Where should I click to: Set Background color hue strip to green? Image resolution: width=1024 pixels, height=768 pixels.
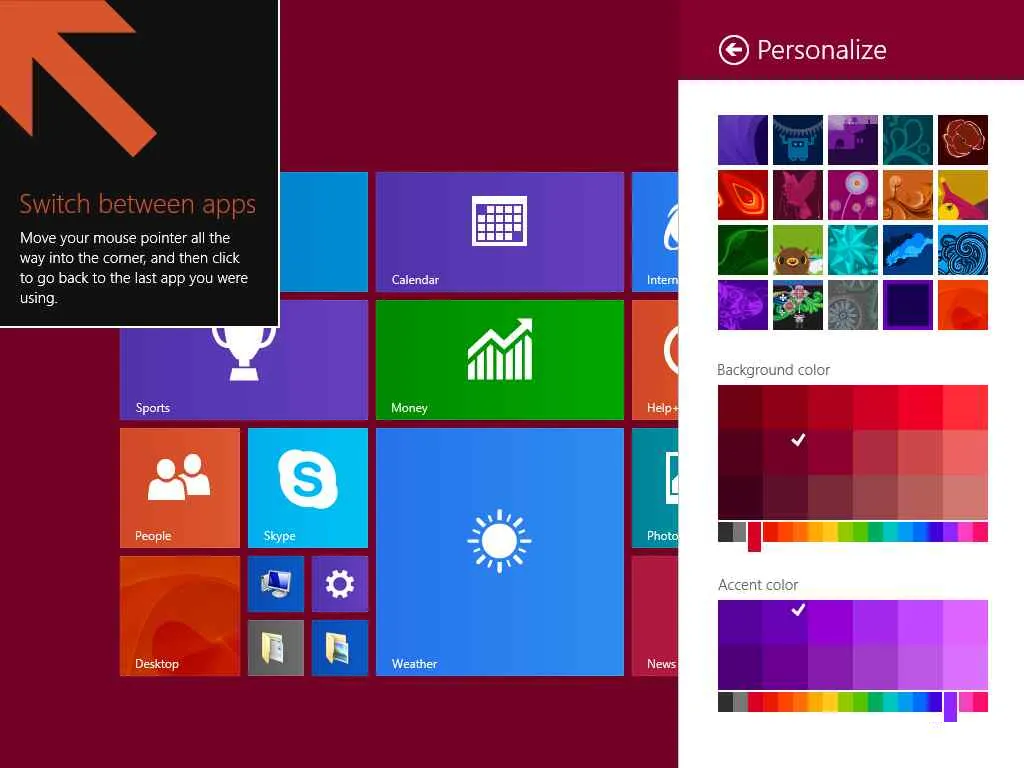point(860,532)
